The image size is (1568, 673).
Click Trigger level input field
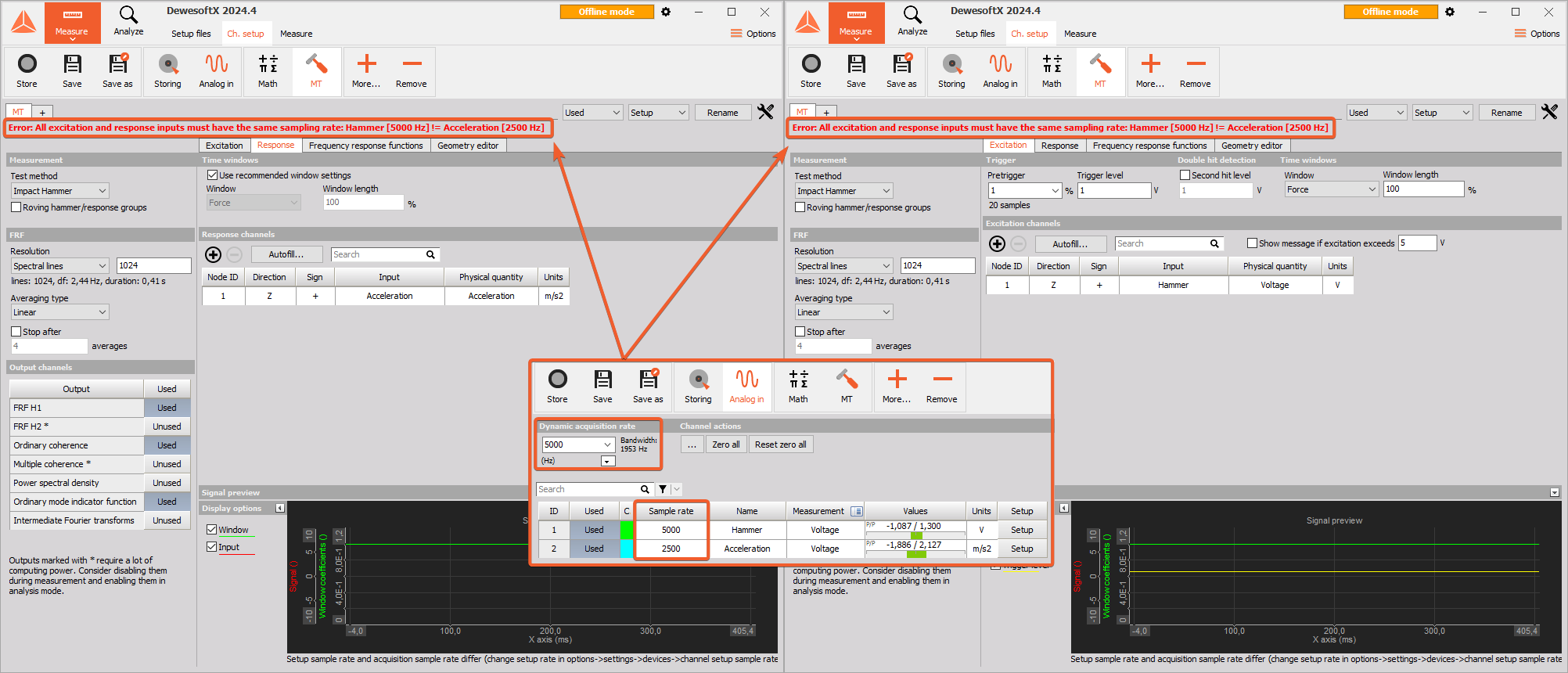pos(1114,190)
